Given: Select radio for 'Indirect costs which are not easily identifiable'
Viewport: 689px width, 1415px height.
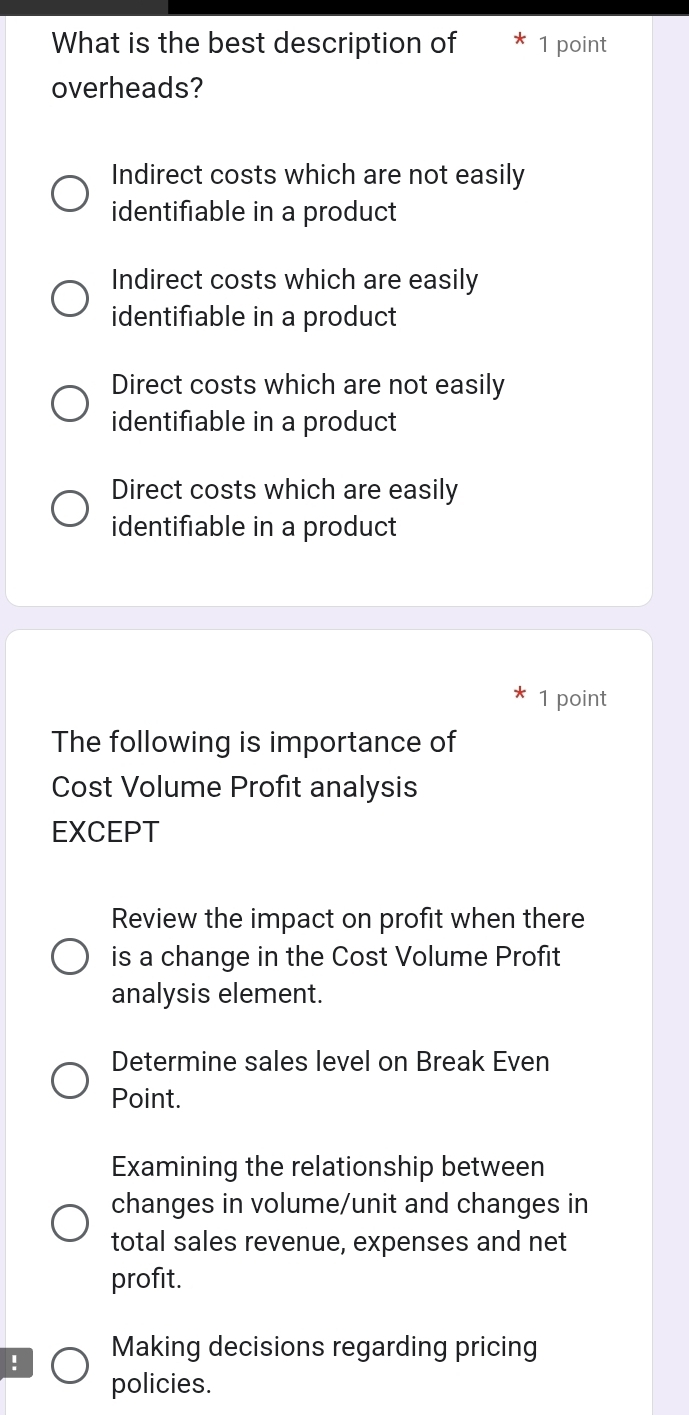Looking at the screenshot, I should point(69,194).
